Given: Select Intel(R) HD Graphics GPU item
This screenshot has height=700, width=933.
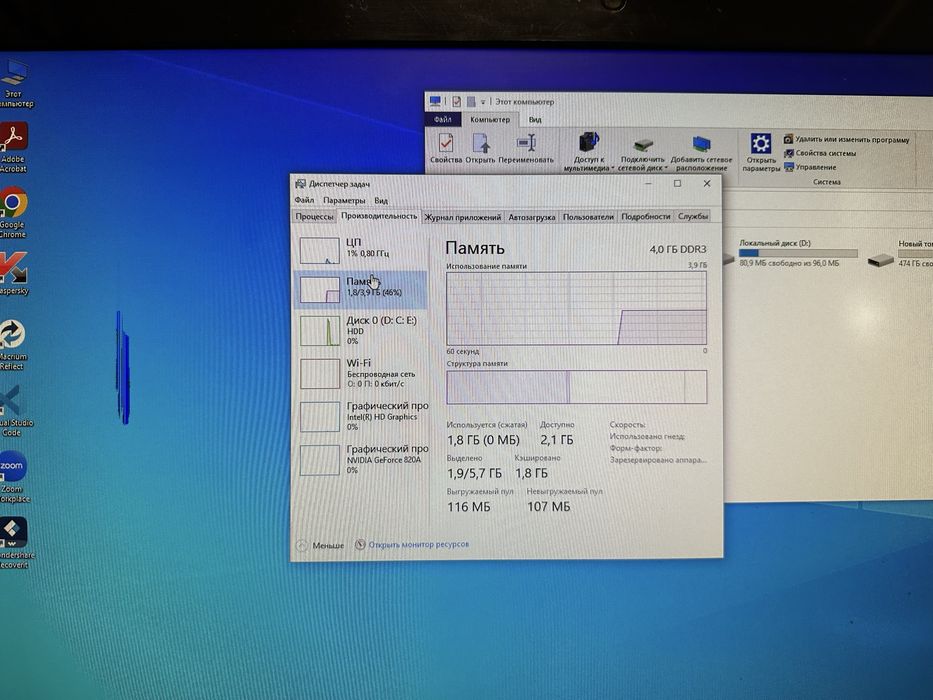Looking at the screenshot, I should [361, 416].
